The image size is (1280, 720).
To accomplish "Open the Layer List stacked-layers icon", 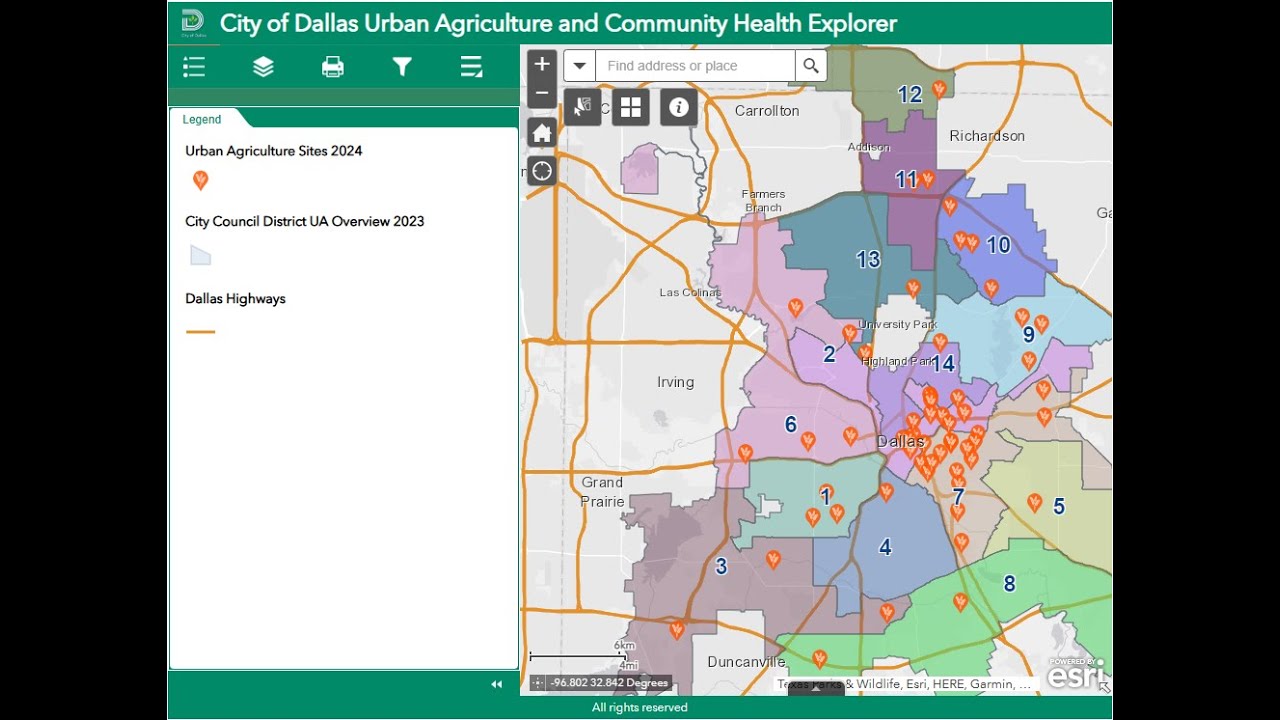I will point(263,67).
